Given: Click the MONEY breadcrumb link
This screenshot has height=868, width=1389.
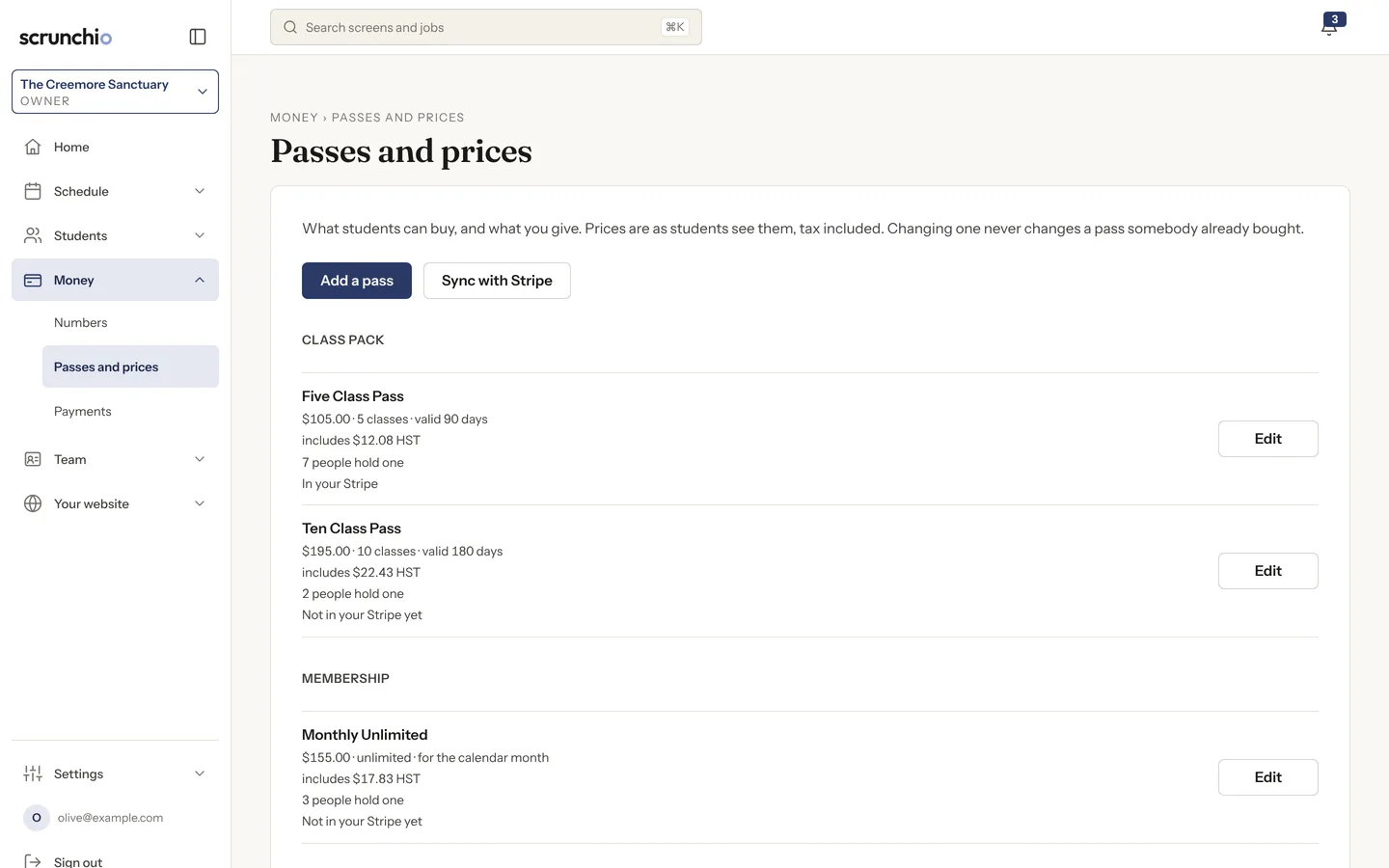Looking at the screenshot, I should [x=294, y=118].
